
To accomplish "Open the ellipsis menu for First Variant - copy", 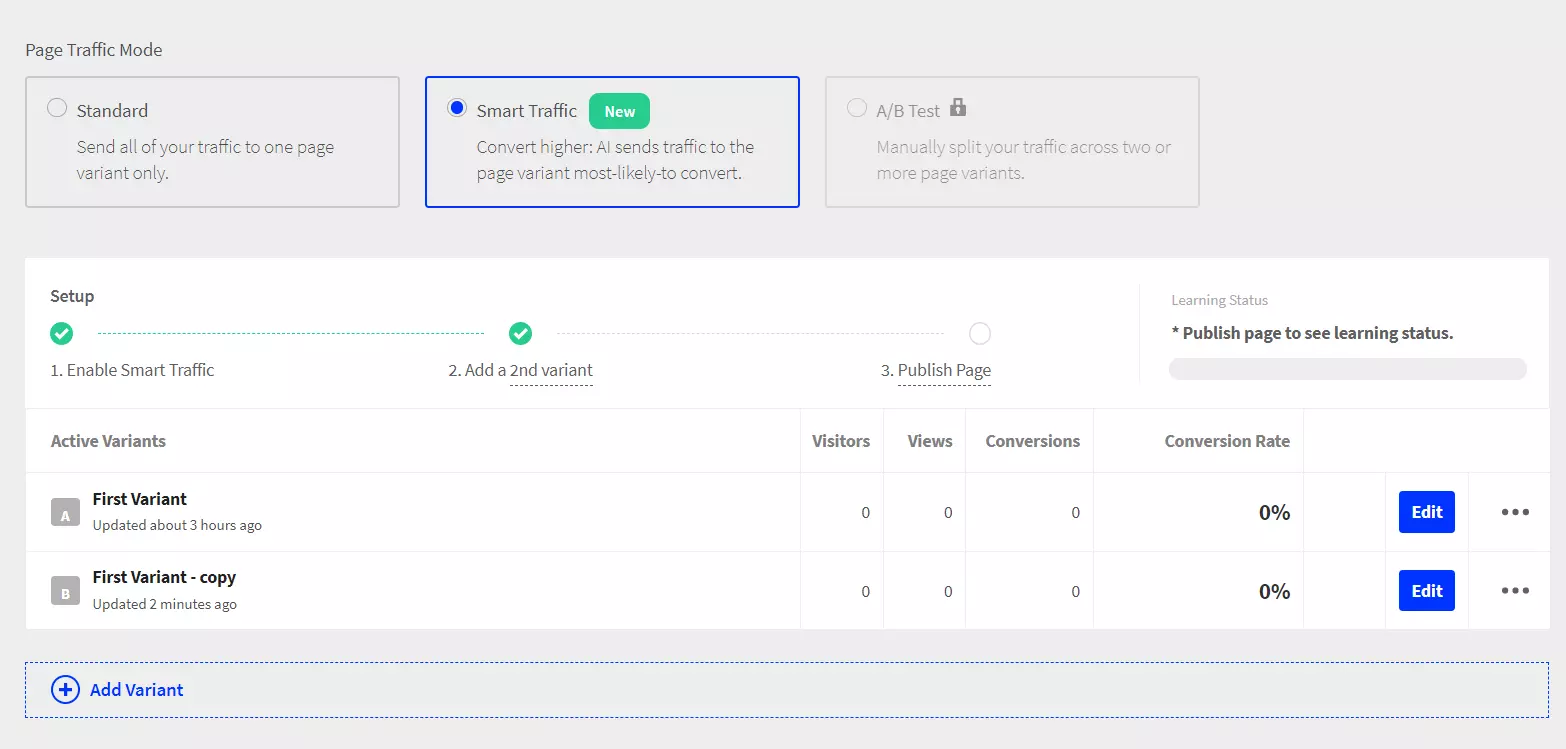I will (1515, 591).
